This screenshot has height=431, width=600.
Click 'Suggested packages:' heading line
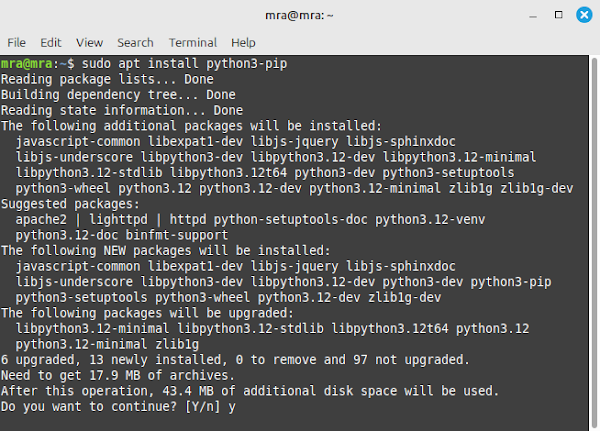point(70,204)
